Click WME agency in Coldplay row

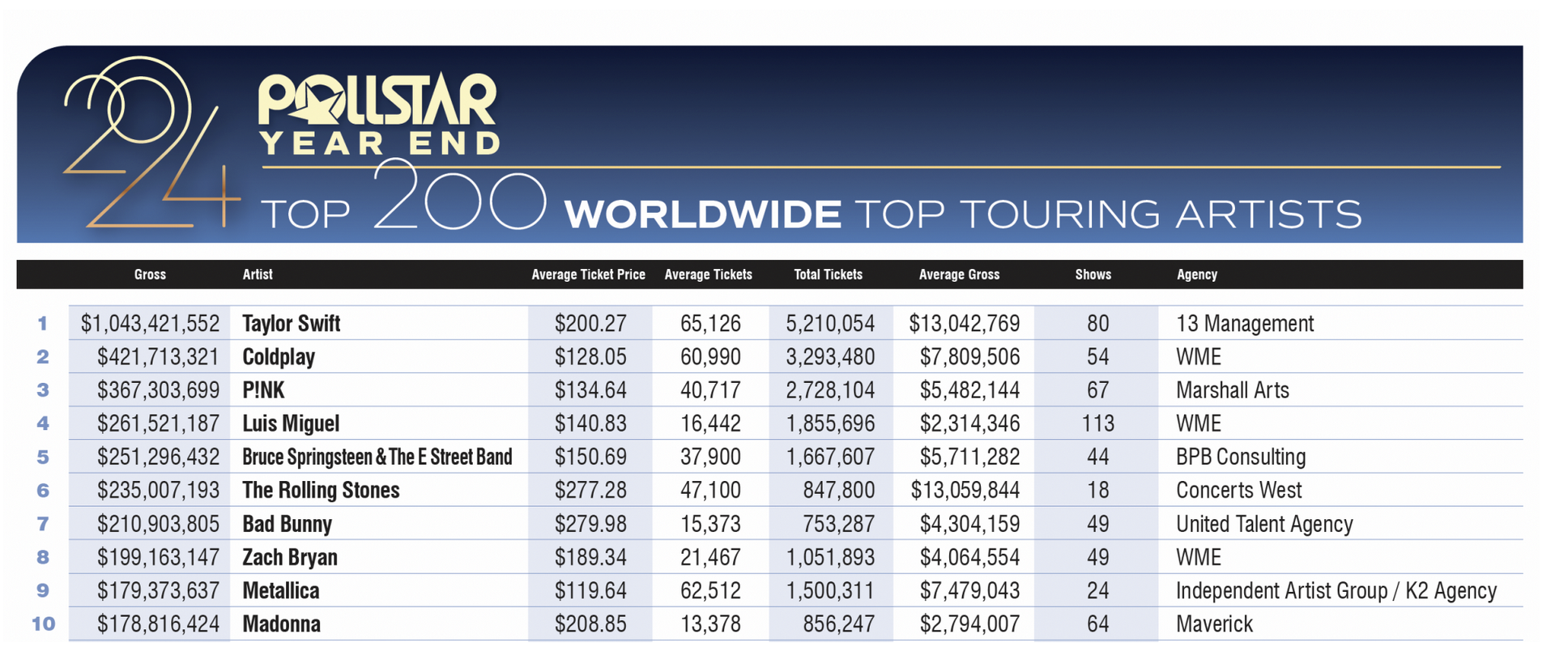click(x=1198, y=357)
